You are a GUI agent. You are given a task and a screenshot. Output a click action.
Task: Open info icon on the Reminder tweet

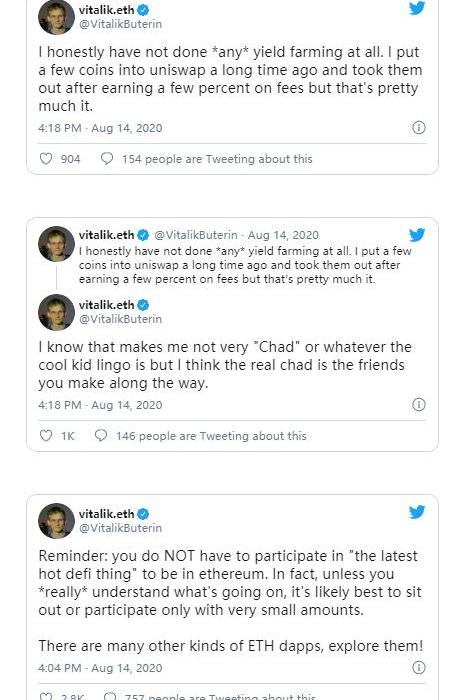(x=418, y=667)
